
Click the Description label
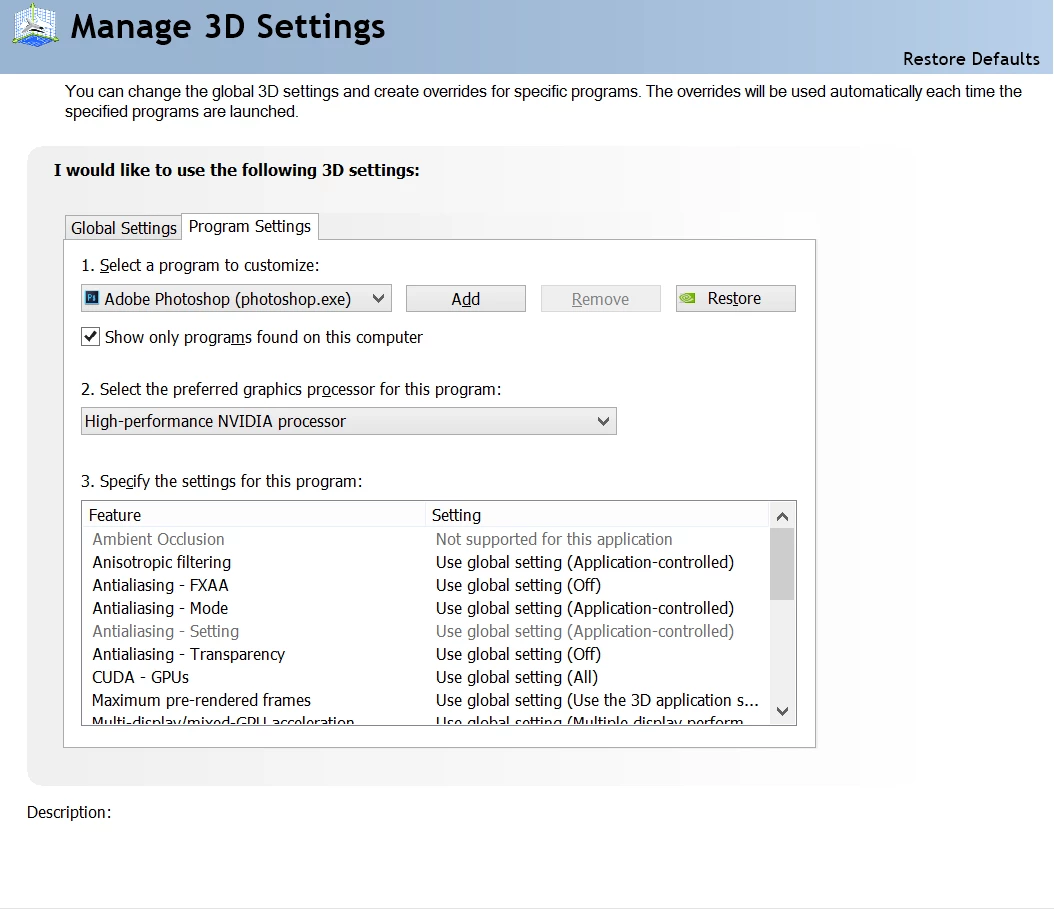69,812
